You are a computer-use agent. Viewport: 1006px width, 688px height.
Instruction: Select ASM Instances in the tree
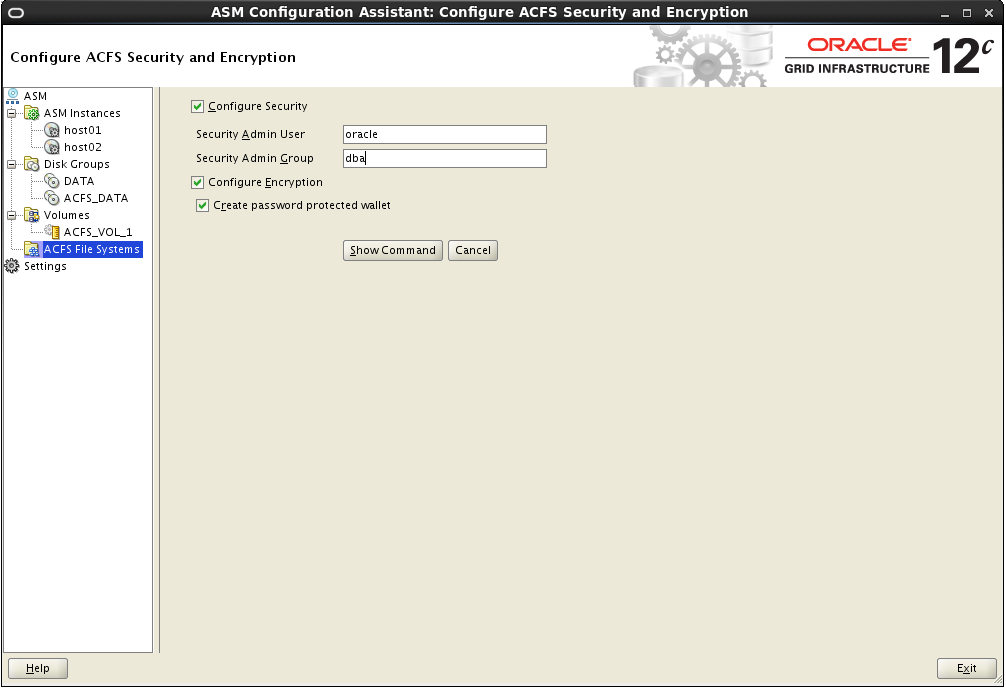click(82, 113)
